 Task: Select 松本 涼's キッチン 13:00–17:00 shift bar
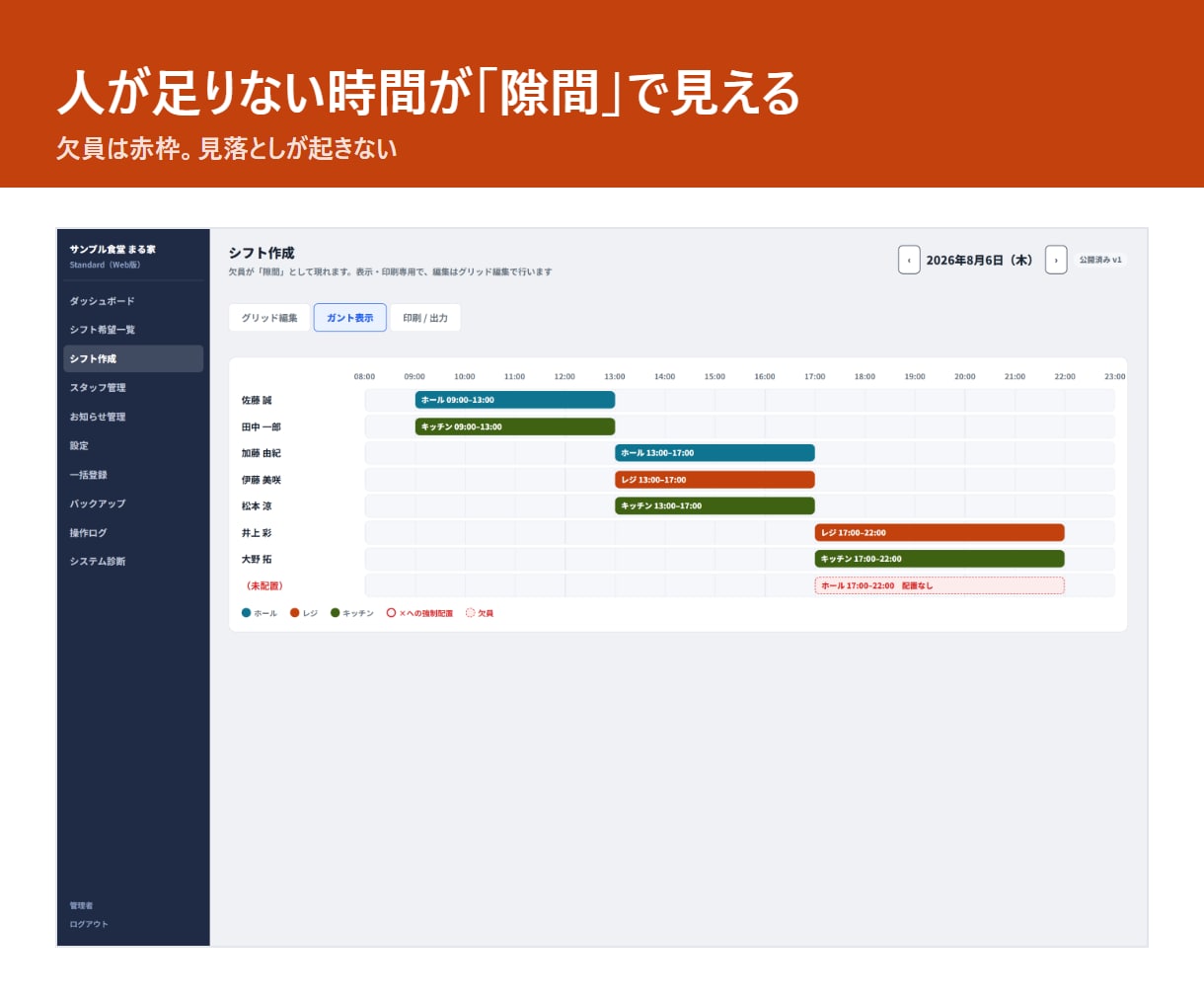click(x=715, y=505)
